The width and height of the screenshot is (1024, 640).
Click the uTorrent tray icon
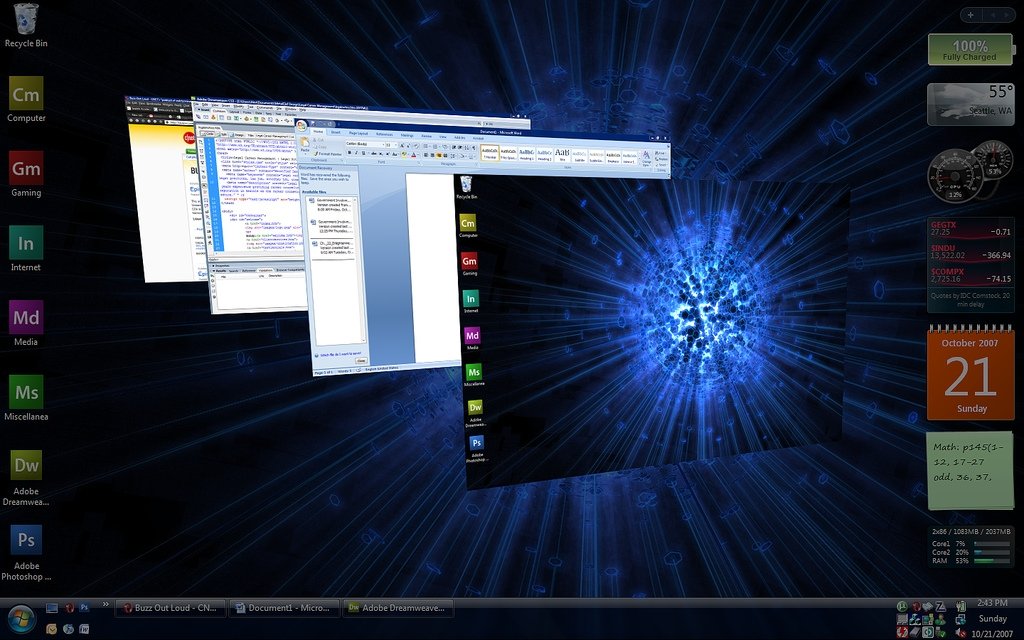[x=902, y=607]
